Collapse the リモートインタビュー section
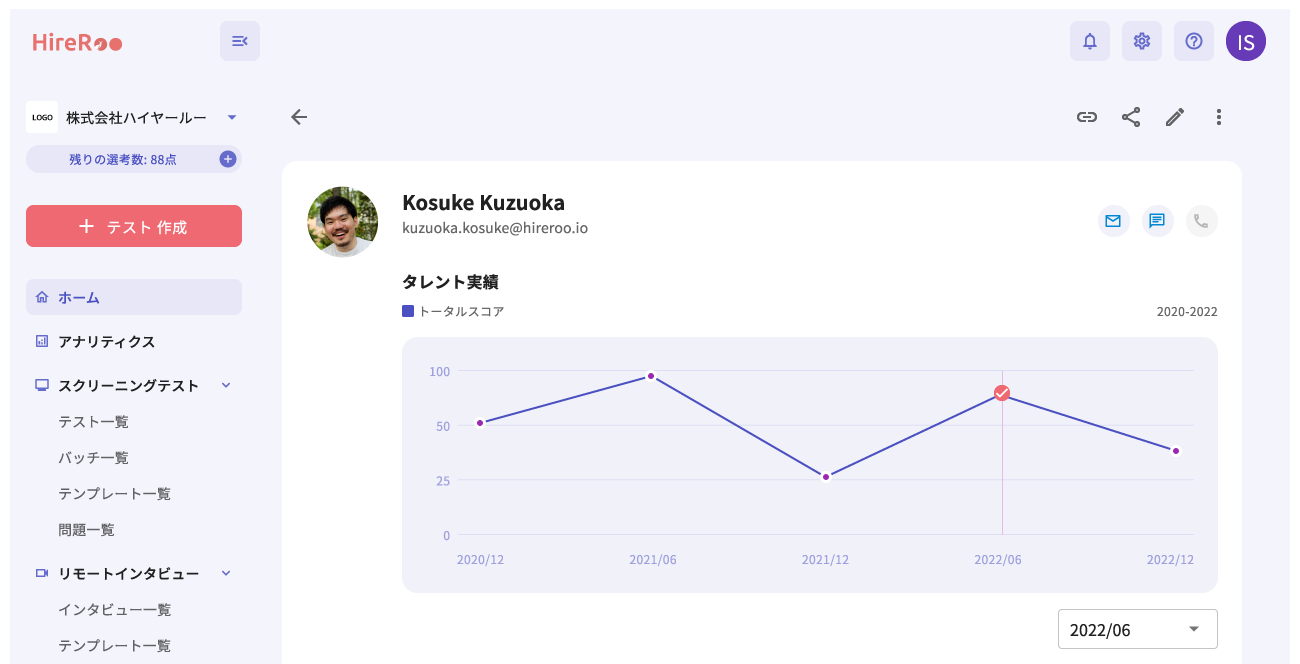Viewport: 1300px width, 664px height. point(226,573)
